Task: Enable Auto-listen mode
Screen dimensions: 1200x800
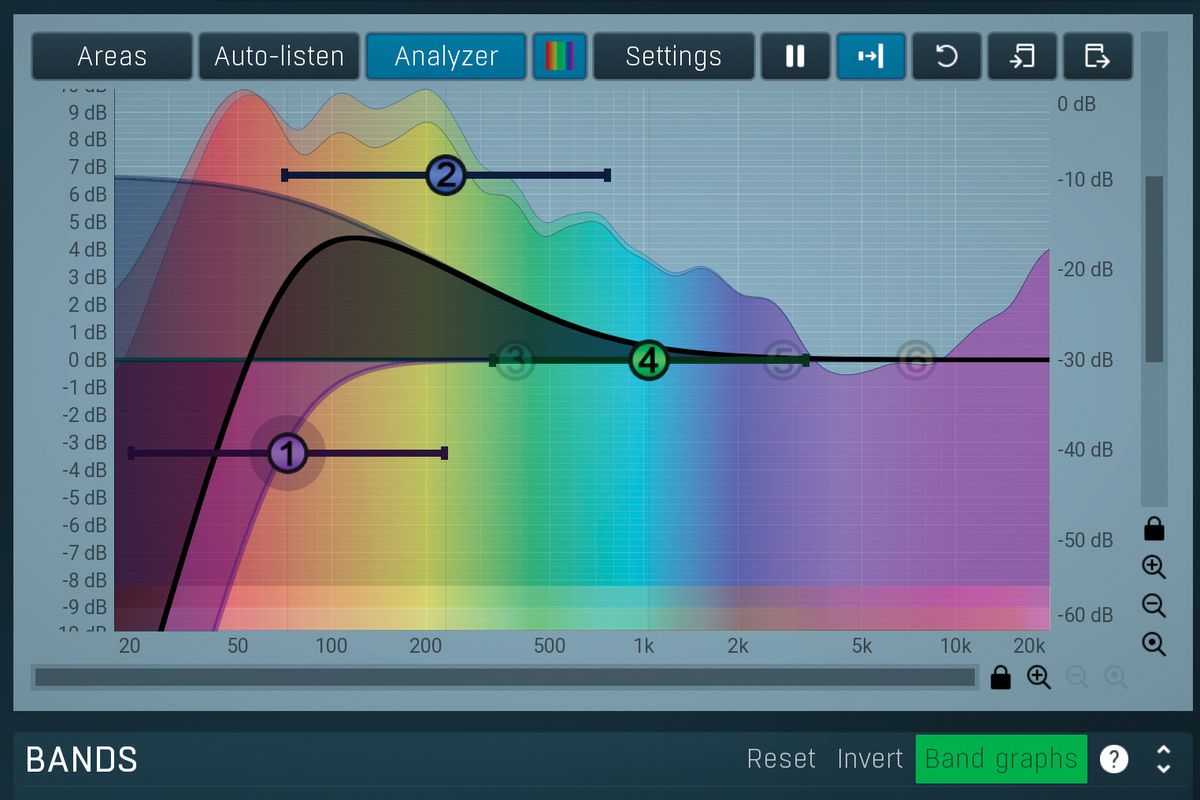Action: [279, 57]
